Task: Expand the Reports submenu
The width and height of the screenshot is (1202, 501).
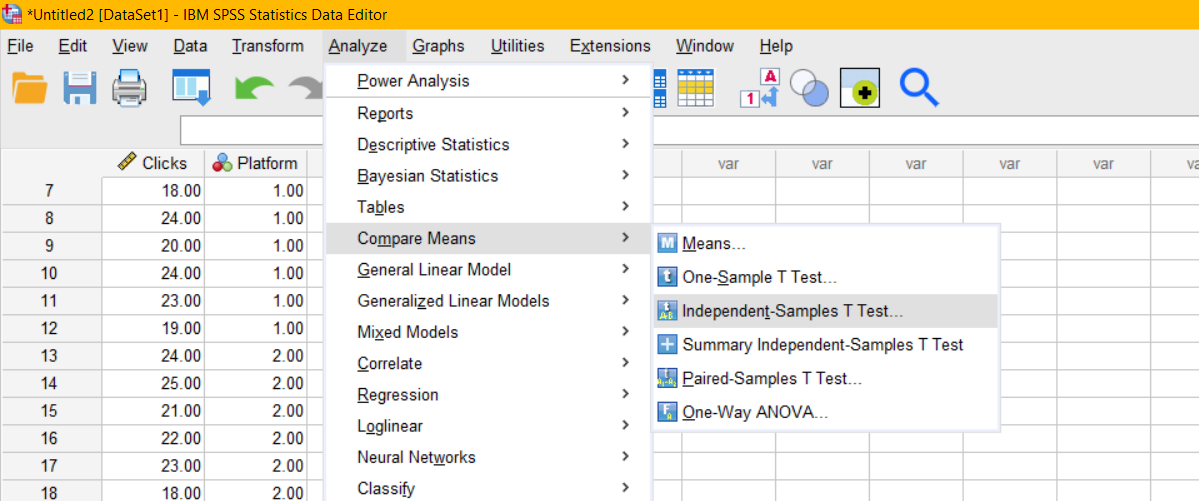Action: click(489, 113)
